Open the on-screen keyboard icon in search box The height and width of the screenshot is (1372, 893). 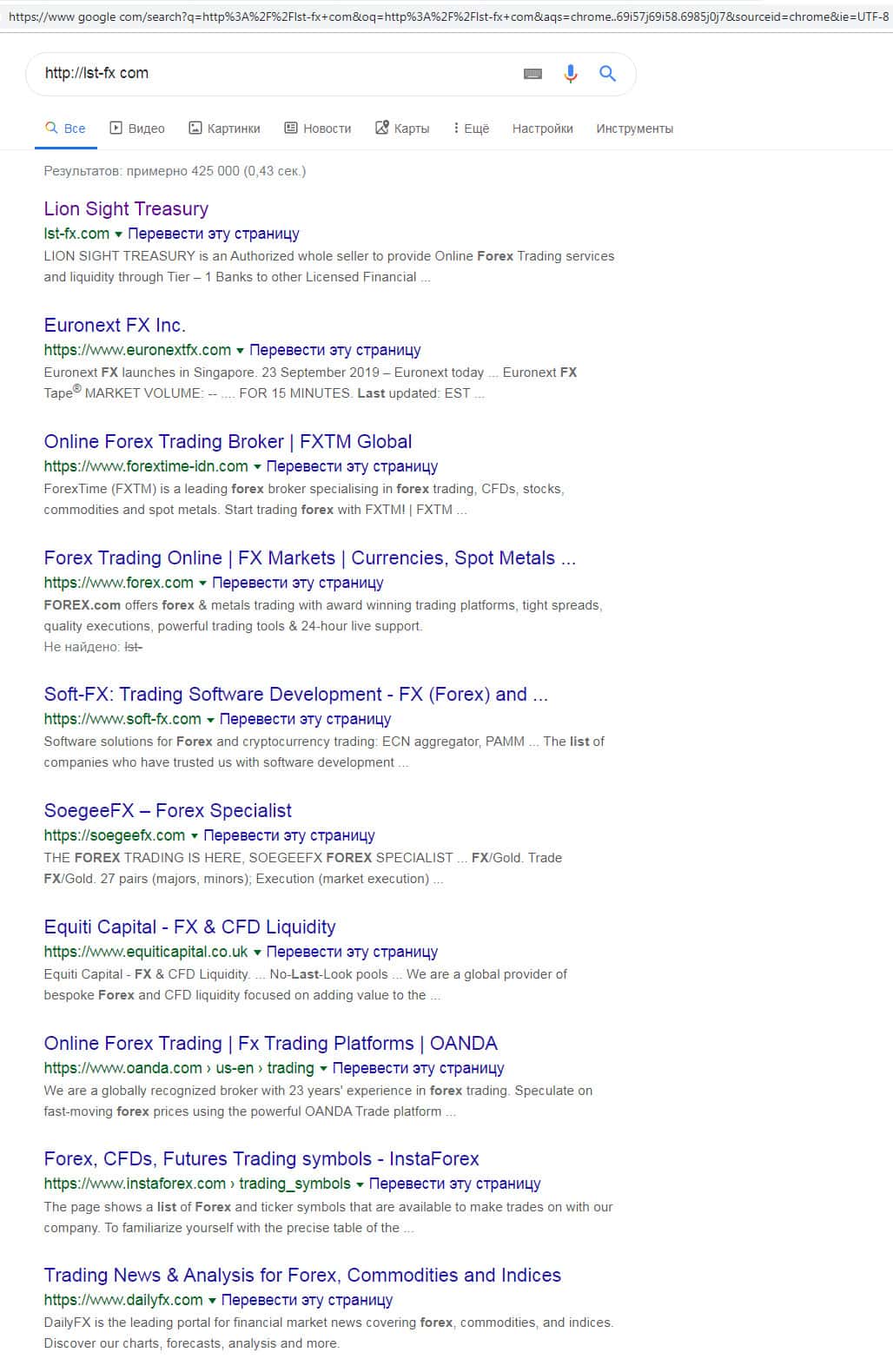tap(532, 74)
